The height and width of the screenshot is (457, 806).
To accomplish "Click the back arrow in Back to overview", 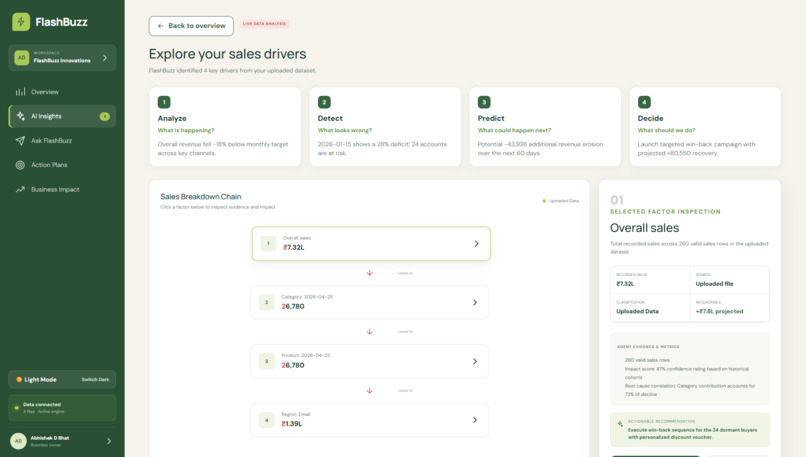I will point(161,26).
